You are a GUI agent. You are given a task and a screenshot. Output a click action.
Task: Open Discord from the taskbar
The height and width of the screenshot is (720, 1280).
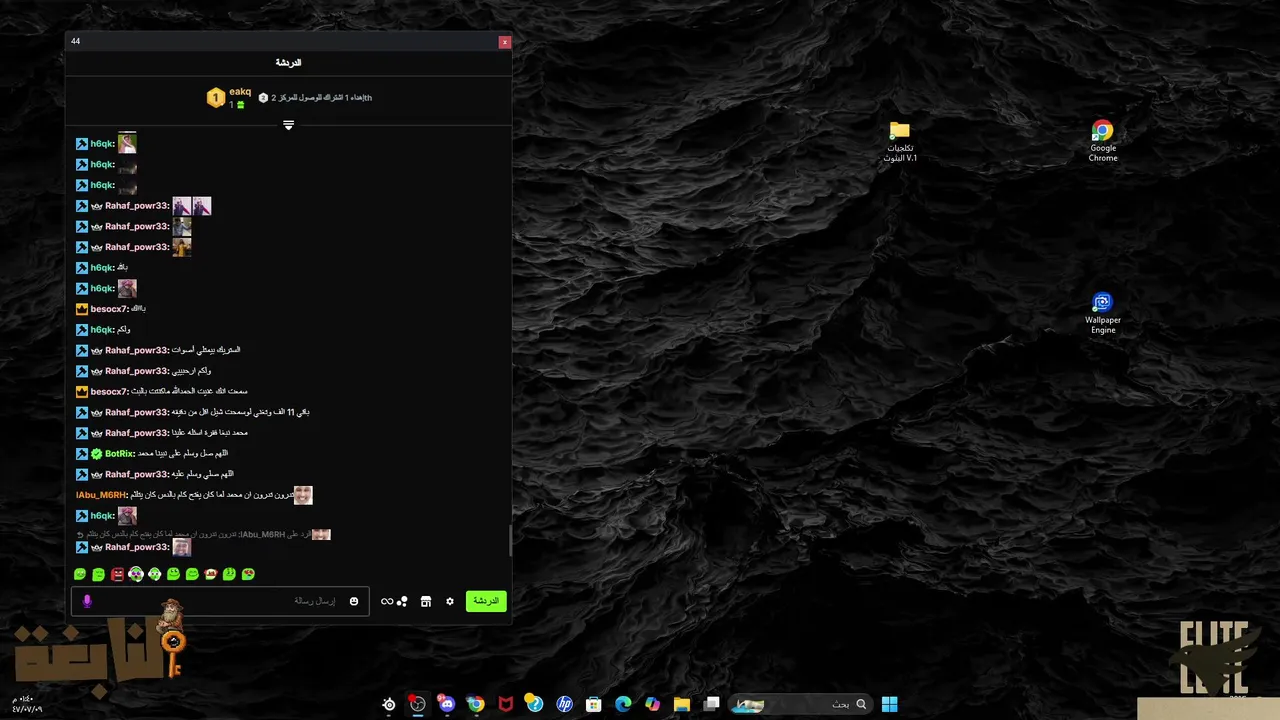446,704
